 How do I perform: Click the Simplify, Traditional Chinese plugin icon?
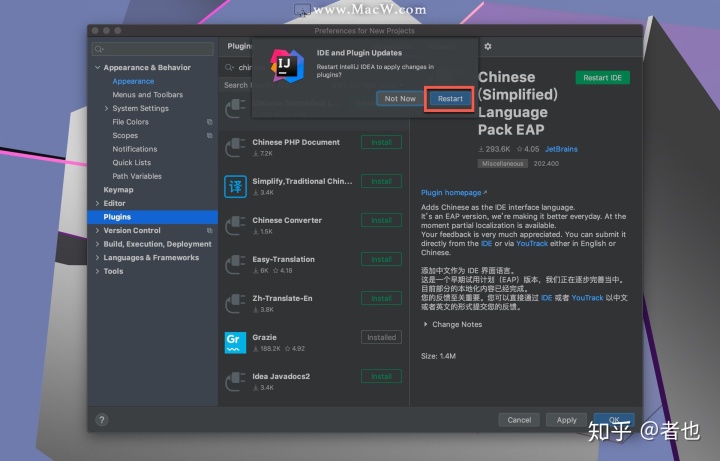(x=235, y=187)
